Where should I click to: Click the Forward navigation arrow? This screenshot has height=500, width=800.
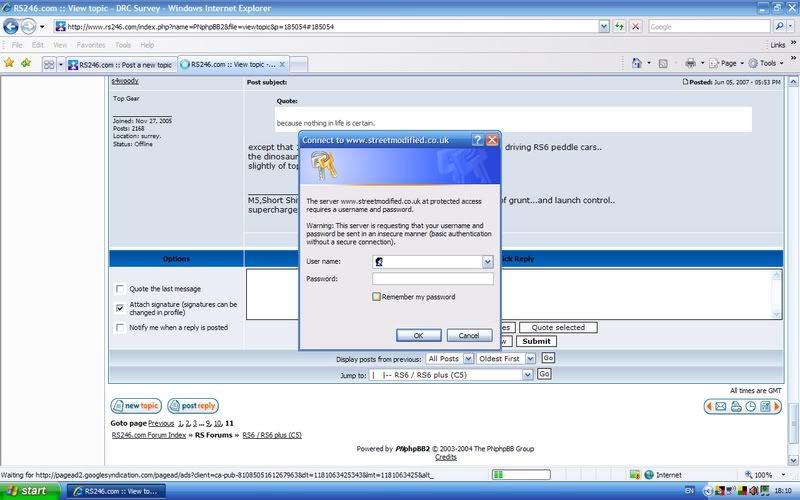[x=29, y=26]
